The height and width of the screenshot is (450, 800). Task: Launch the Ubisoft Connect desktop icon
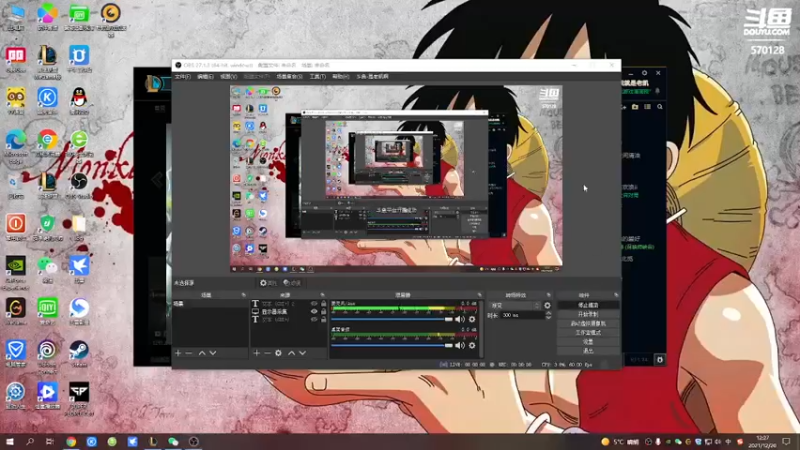pyautogui.click(x=47, y=357)
